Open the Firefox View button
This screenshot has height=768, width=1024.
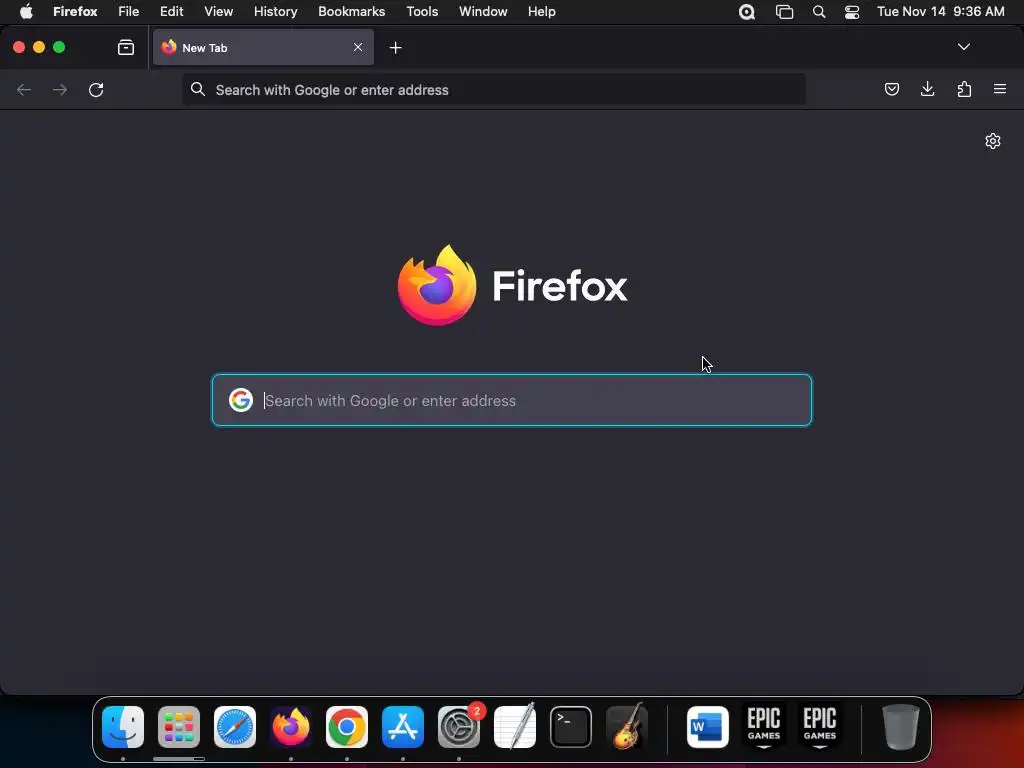[x=126, y=47]
